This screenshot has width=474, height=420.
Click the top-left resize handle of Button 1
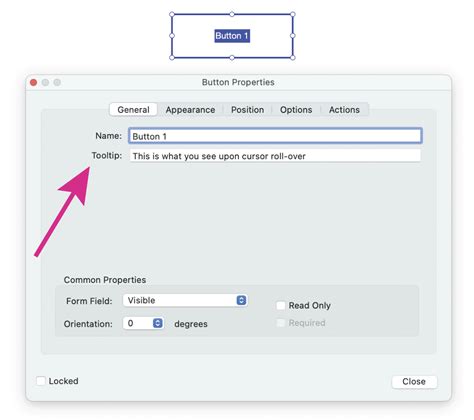(172, 14)
